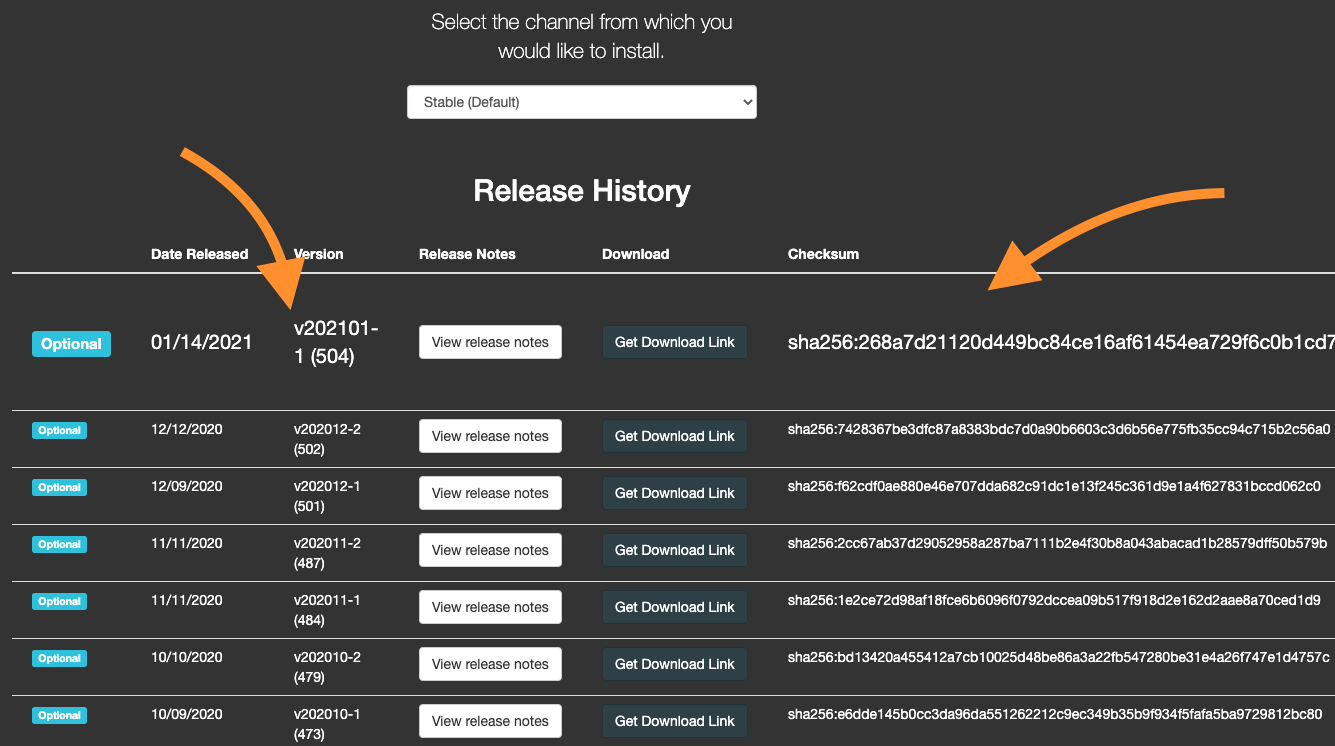1335x746 pixels.
Task: Get download link for v202012-1 (501)
Action: pyautogui.click(x=674, y=492)
